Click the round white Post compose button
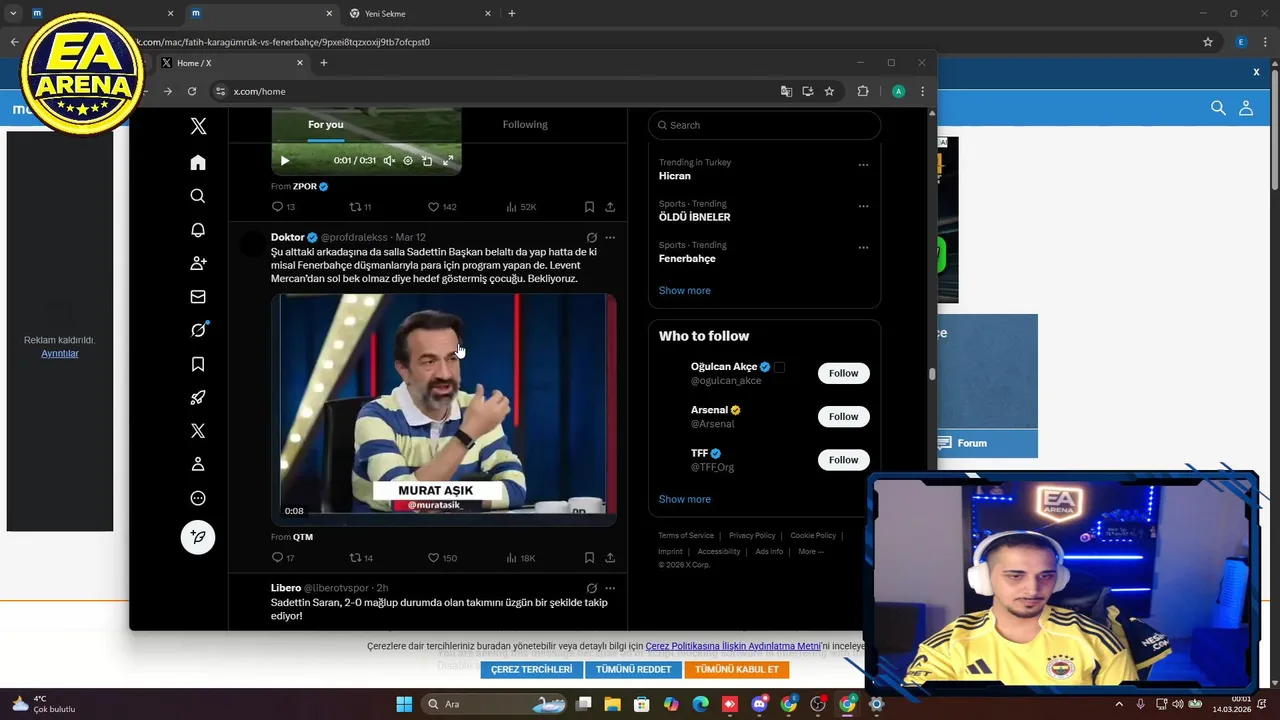The image size is (1280, 720). [x=198, y=537]
